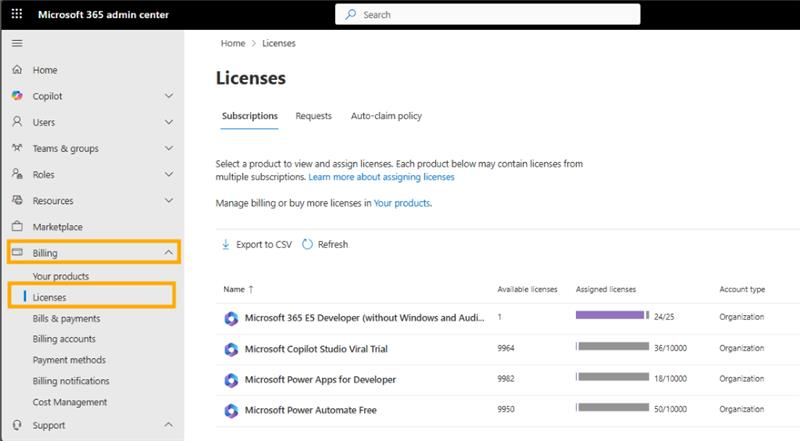Image resolution: width=800 pixels, height=441 pixels.
Task: Open the app launcher waffle icon
Action: (17, 14)
